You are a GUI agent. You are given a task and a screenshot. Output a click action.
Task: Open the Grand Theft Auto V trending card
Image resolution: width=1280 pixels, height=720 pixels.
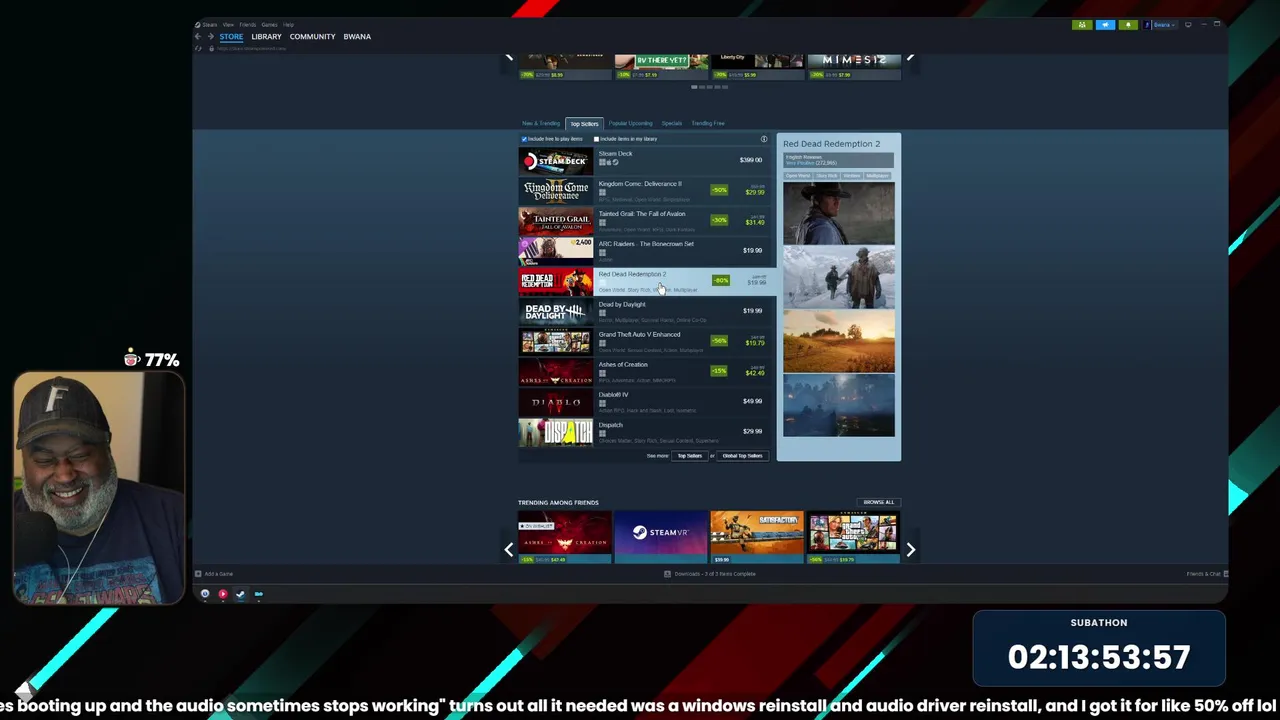[852, 537]
